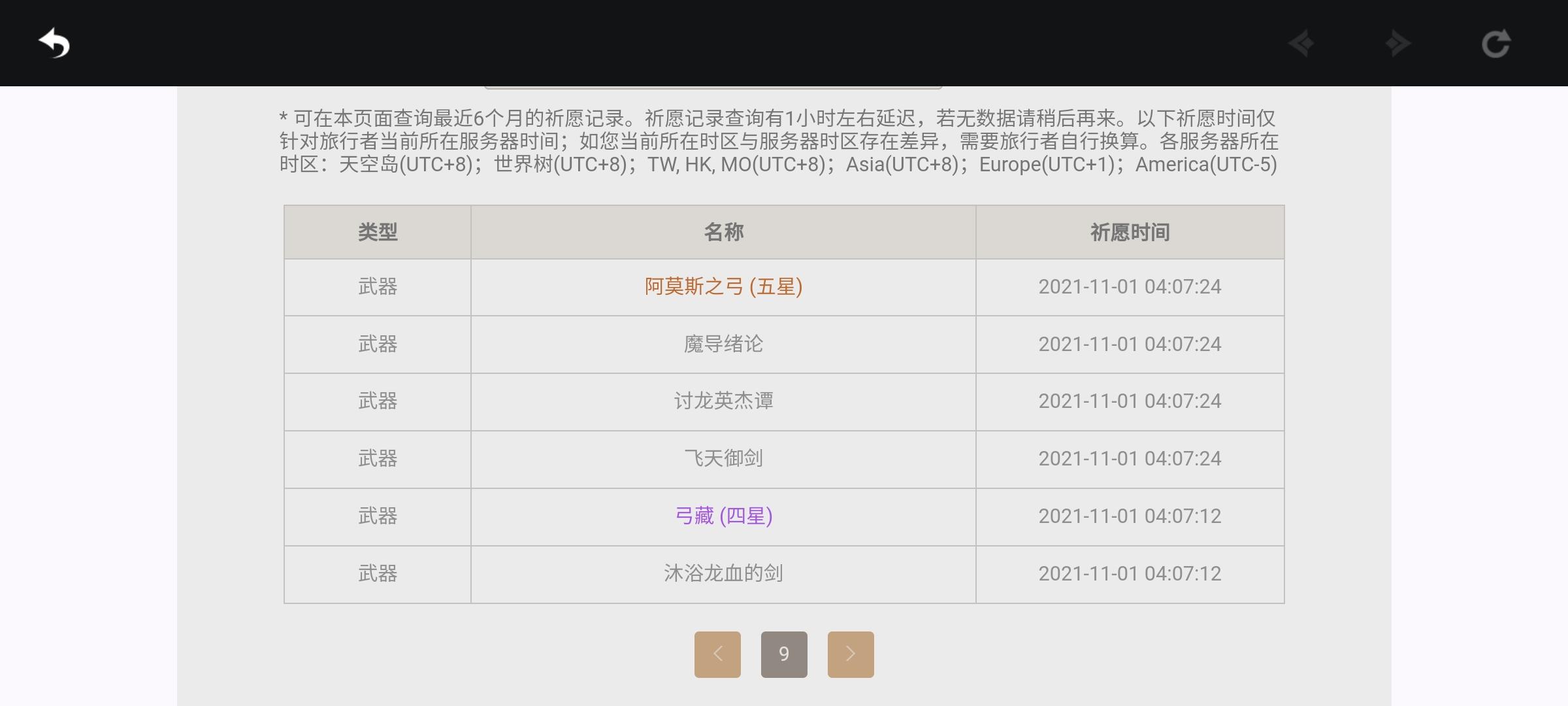Click the 讨龙英杰谭 row name
This screenshot has height=706, width=1568.
coord(723,401)
